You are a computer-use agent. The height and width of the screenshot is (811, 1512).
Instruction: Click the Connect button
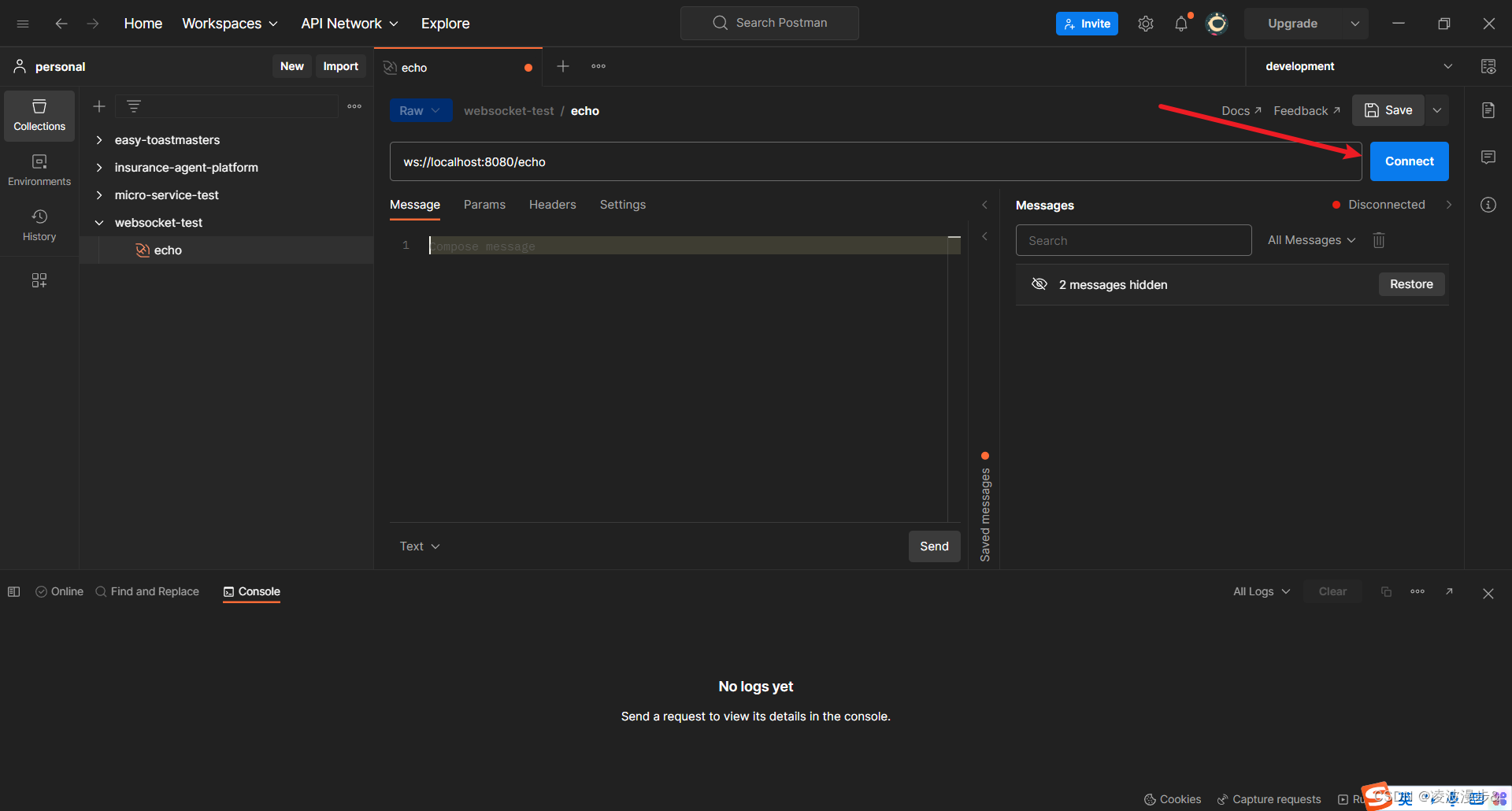pyautogui.click(x=1410, y=161)
